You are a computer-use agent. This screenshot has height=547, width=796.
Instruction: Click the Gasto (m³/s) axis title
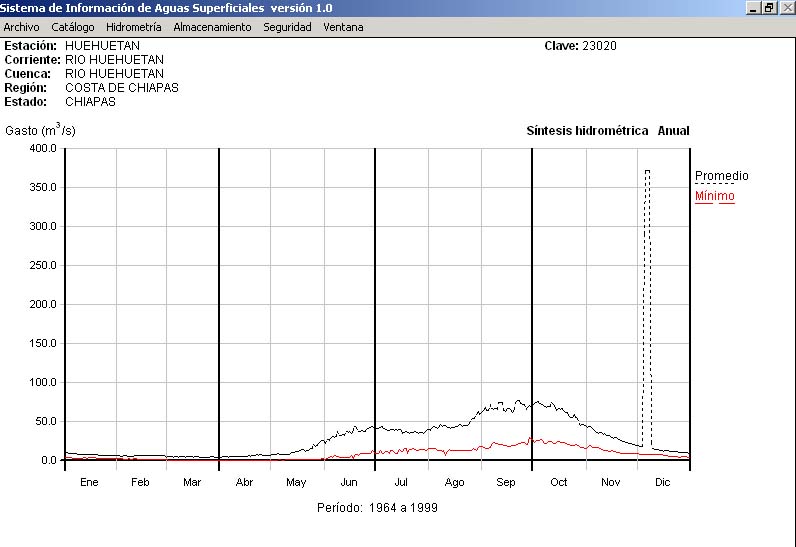pos(40,130)
